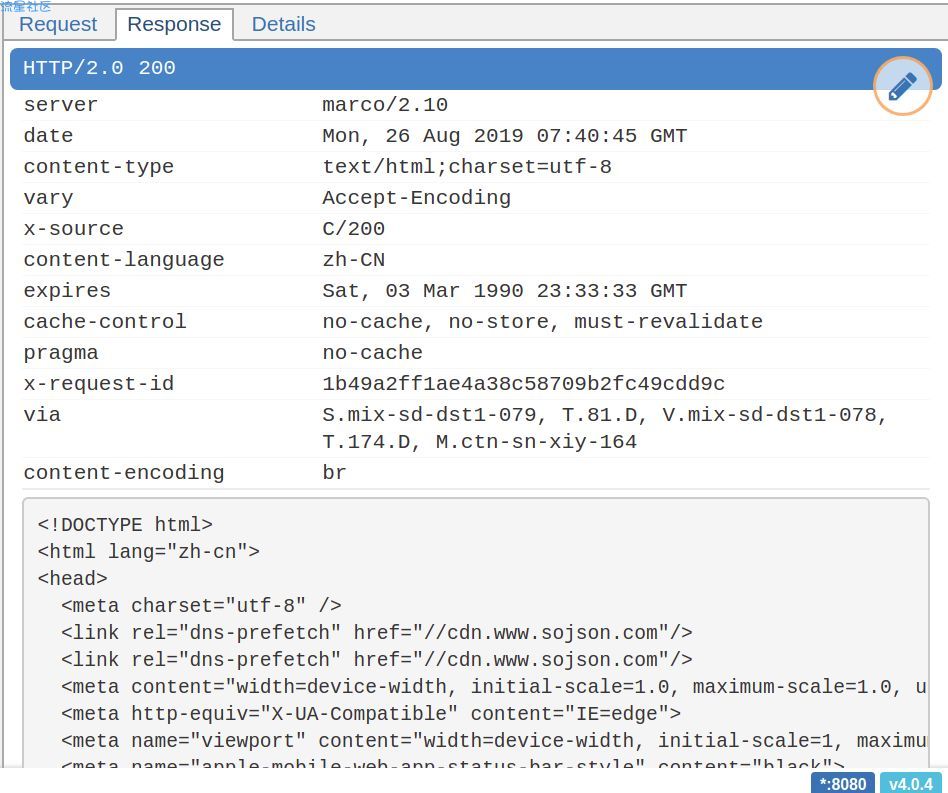This screenshot has height=793, width=948.
Task: Click the vary header name
Action: pyautogui.click(x=48, y=198)
